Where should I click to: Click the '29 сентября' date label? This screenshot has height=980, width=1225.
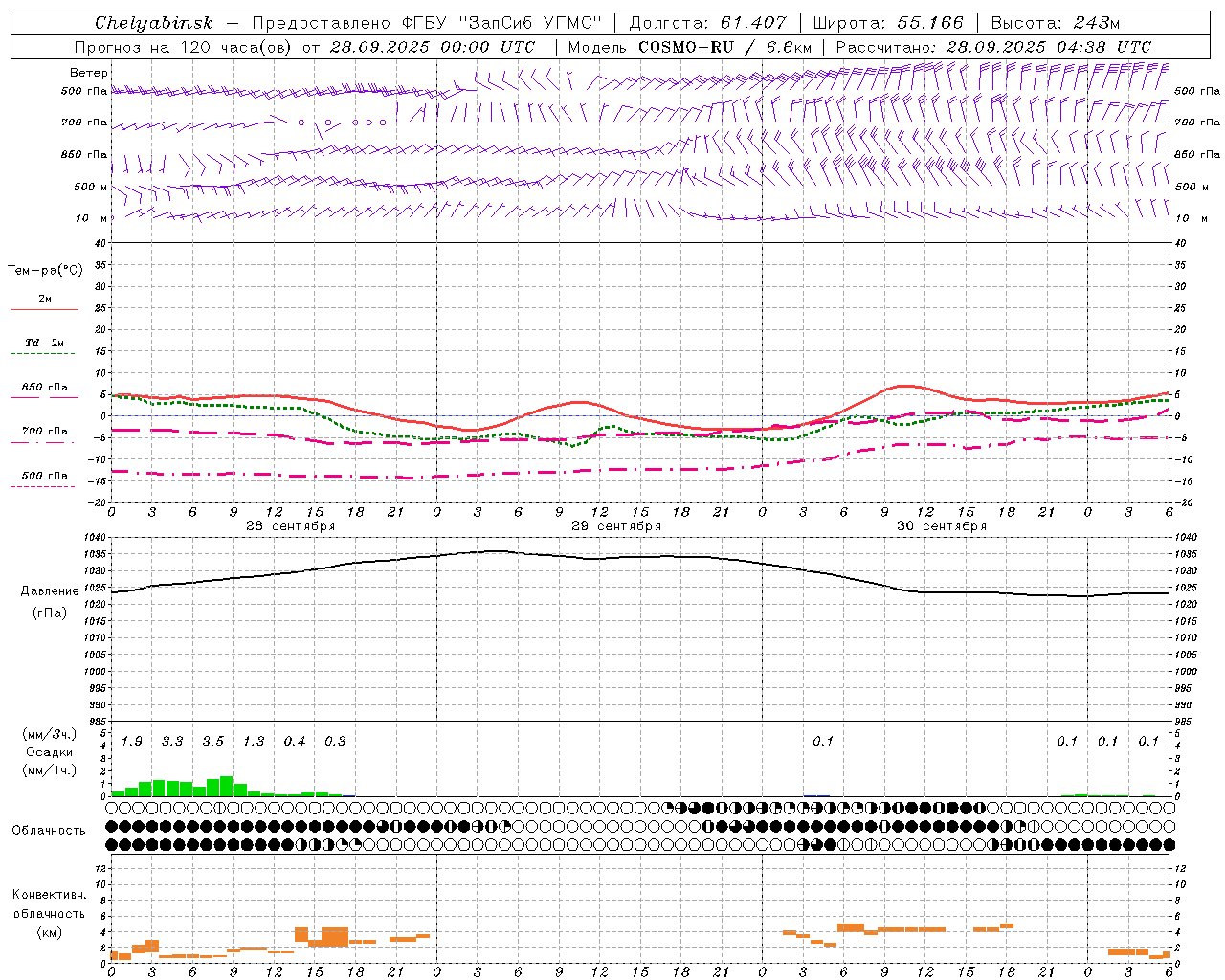coord(616,526)
